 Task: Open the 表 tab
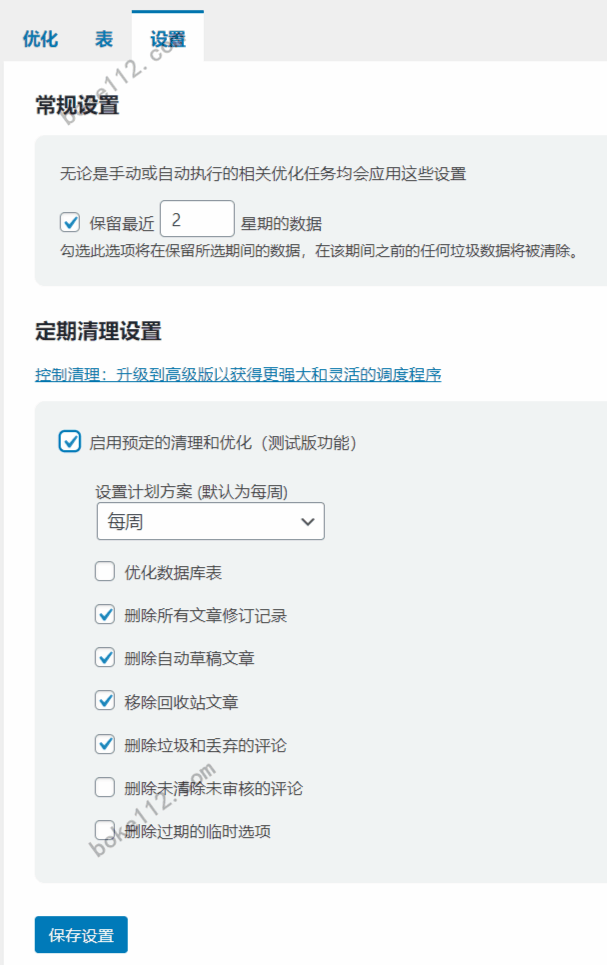point(104,39)
